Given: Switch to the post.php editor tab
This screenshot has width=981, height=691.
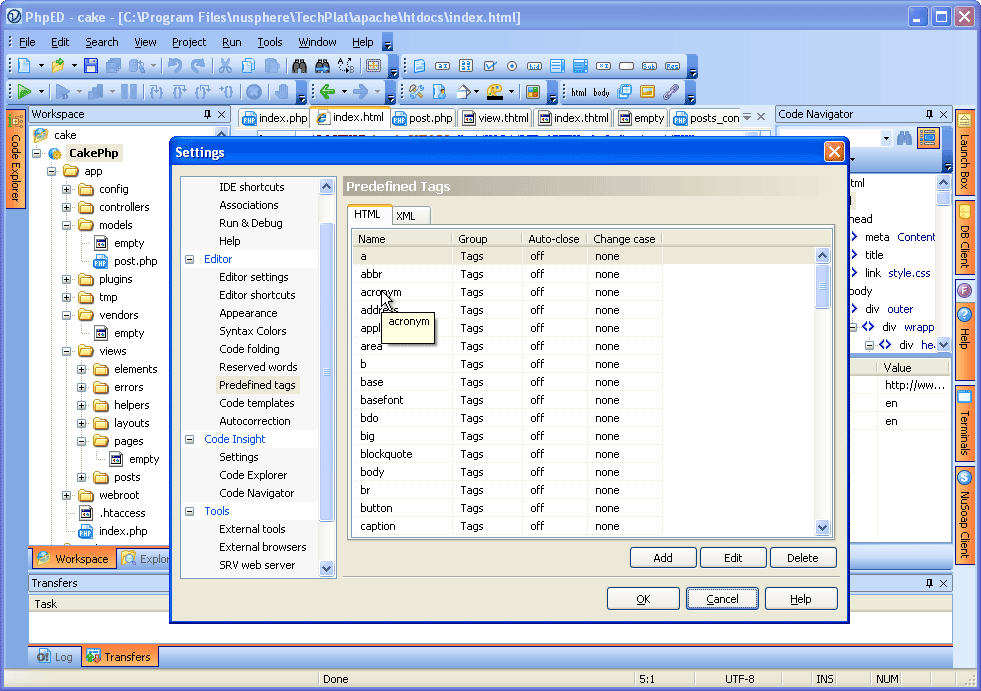Looking at the screenshot, I should [x=424, y=118].
